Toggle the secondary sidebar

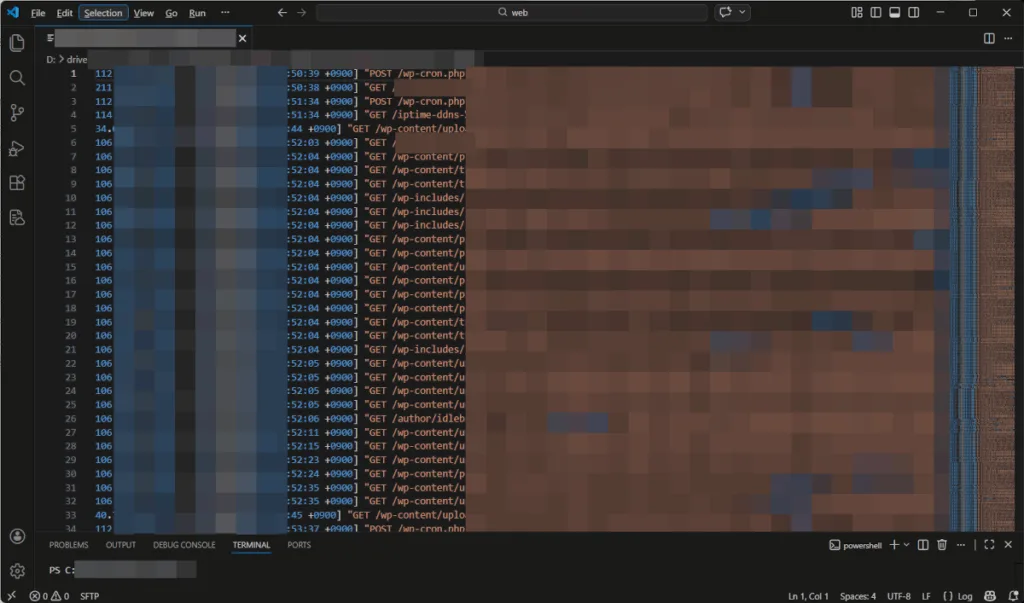coord(913,12)
